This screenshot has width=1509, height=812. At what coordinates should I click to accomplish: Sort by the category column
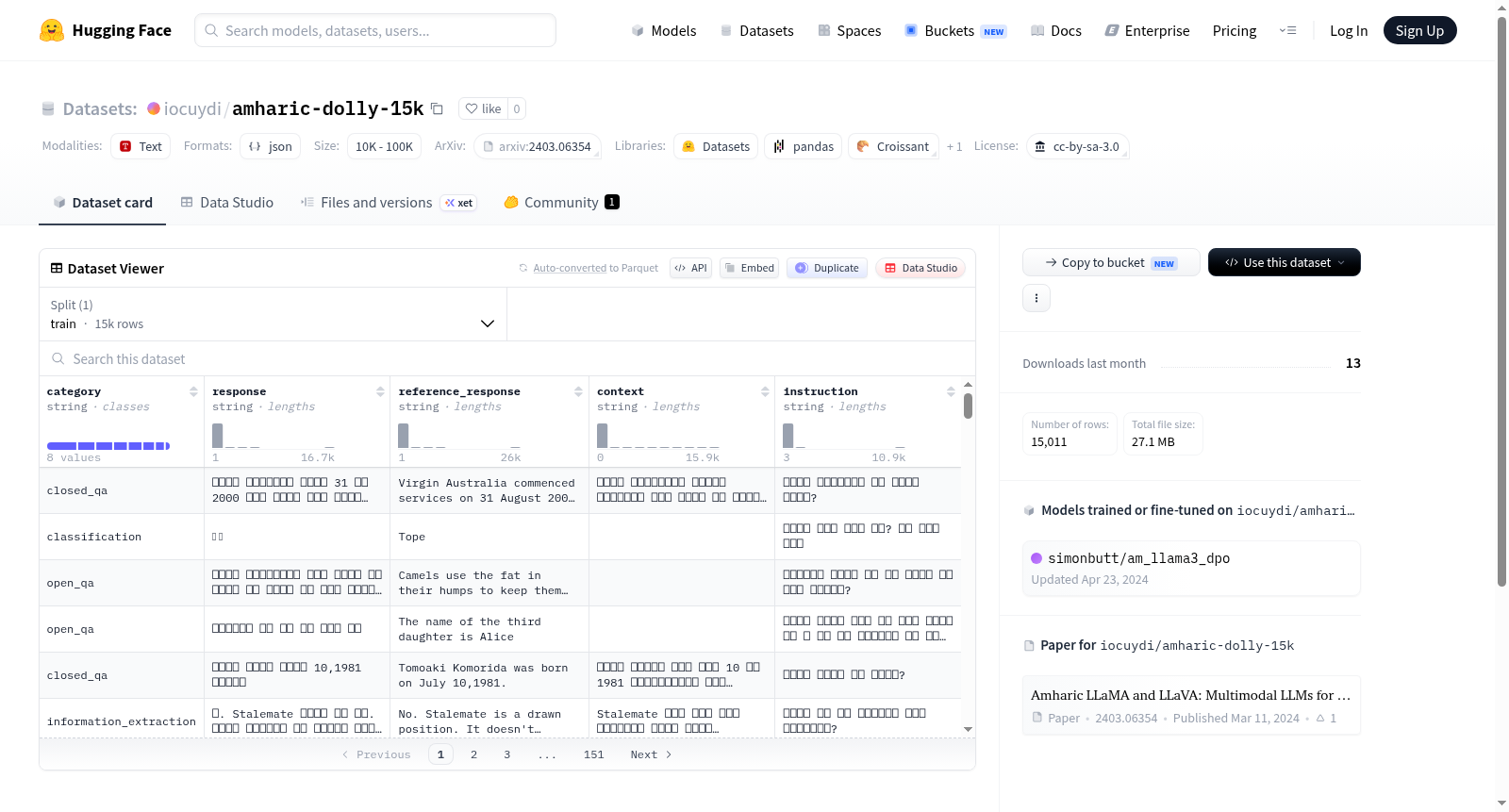193,391
